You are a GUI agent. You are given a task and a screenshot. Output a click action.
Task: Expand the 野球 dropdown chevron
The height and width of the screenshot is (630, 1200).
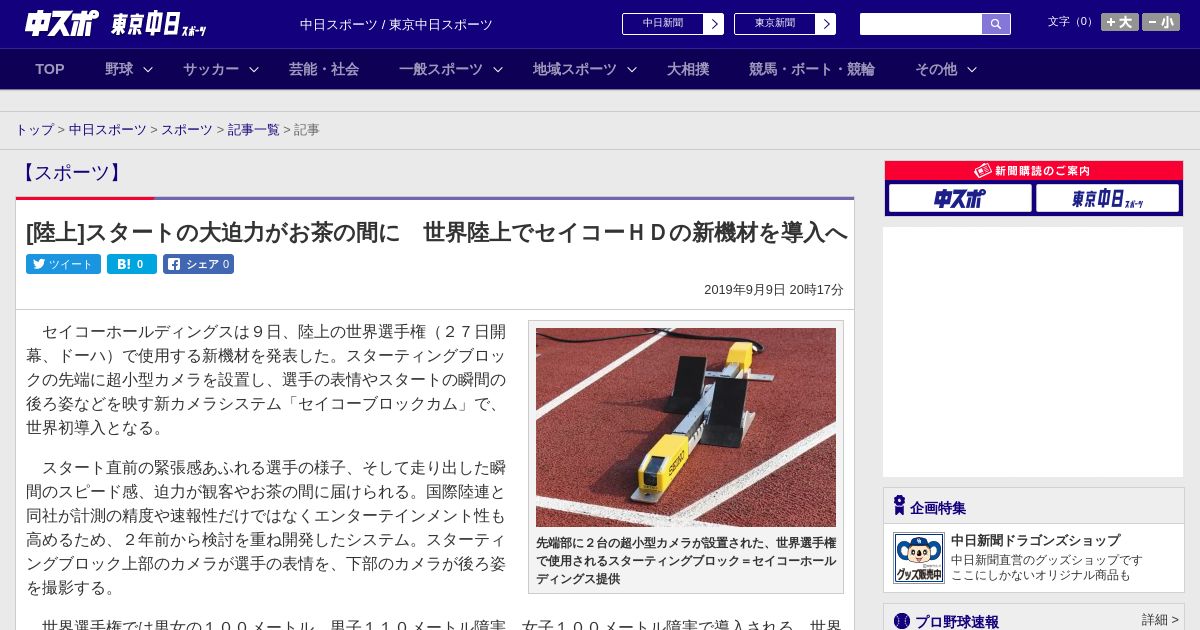[148, 69]
